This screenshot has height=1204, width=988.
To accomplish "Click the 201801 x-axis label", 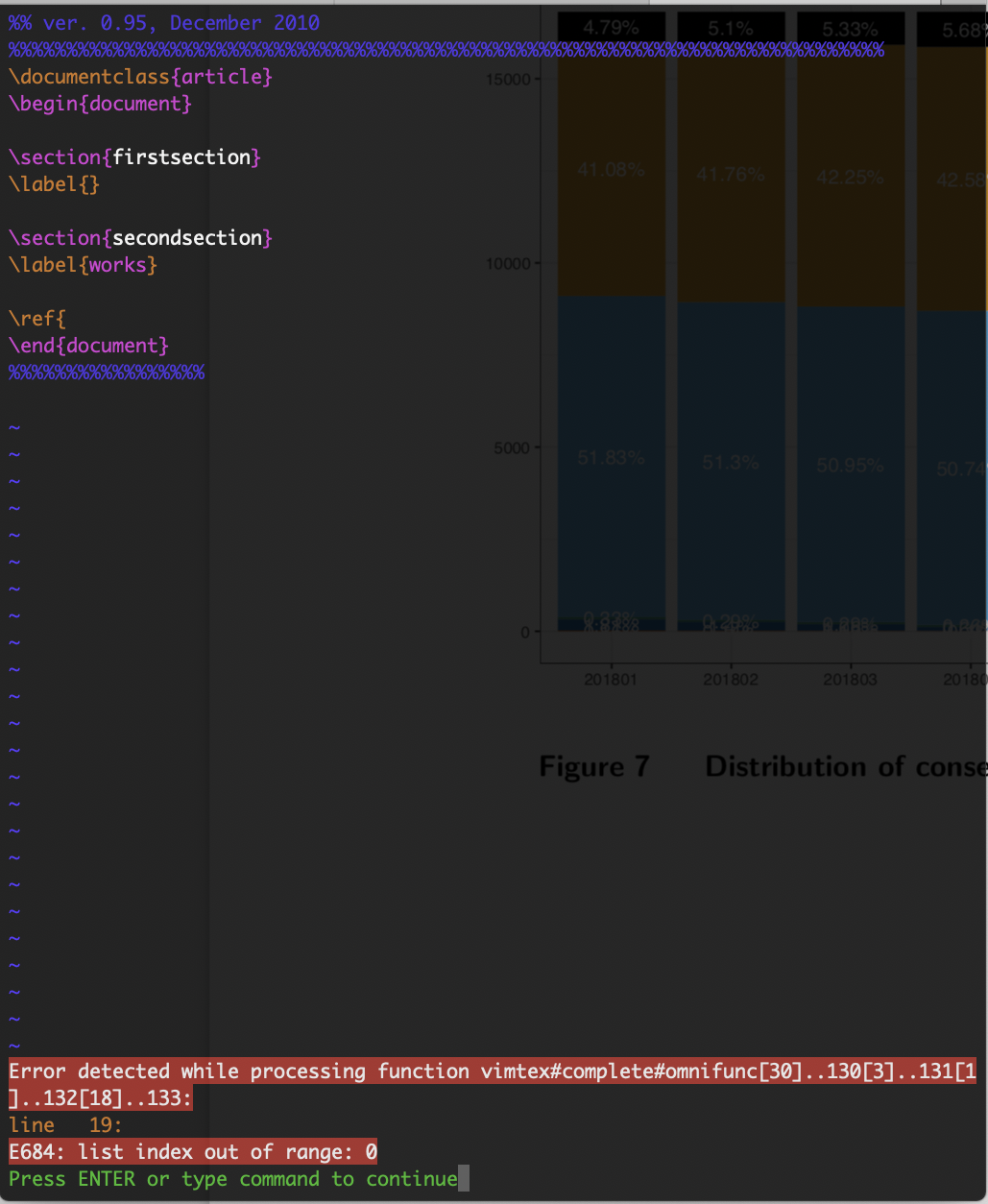I will click(x=611, y=680).
